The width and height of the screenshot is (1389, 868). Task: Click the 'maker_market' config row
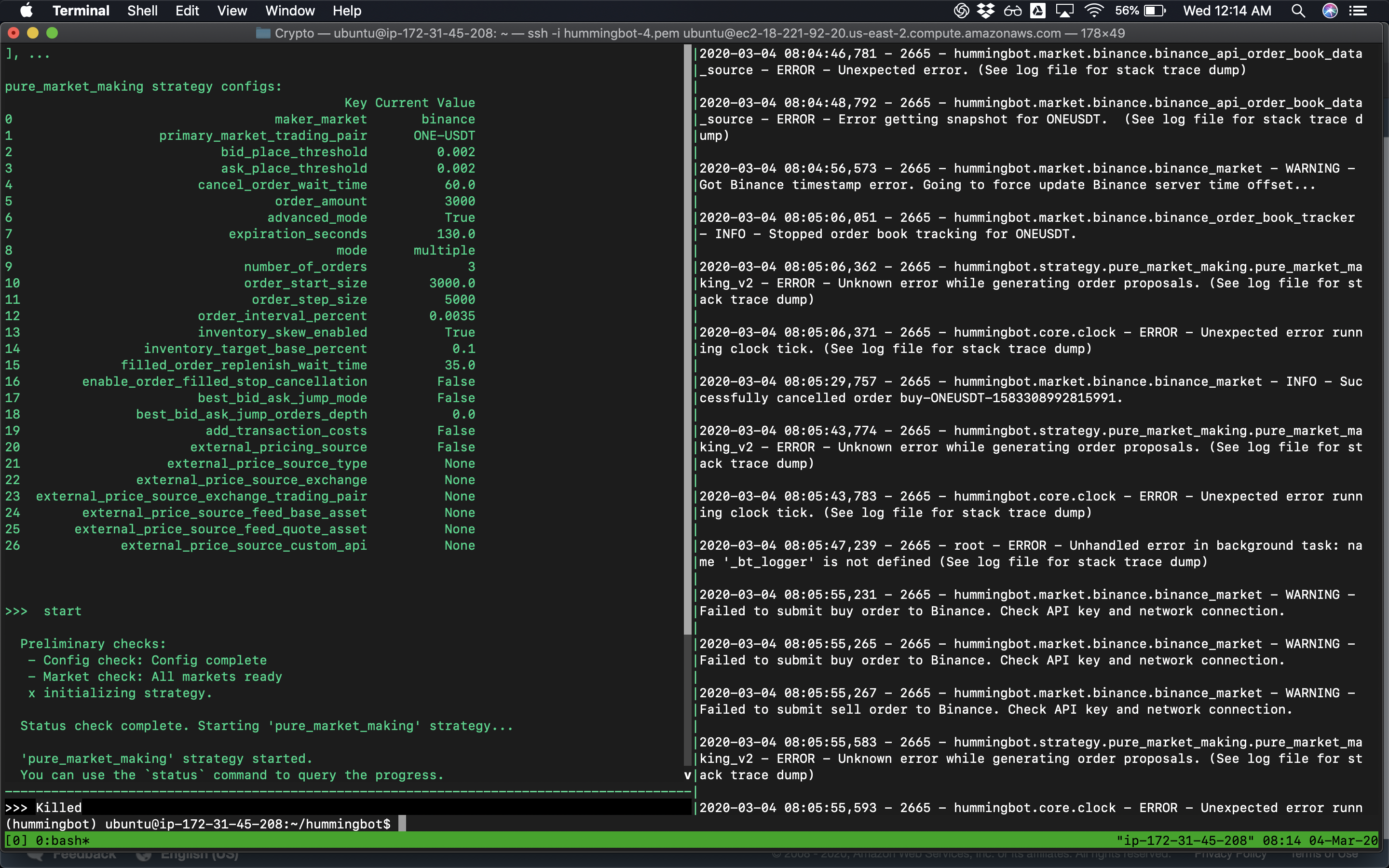click(240, 119)
